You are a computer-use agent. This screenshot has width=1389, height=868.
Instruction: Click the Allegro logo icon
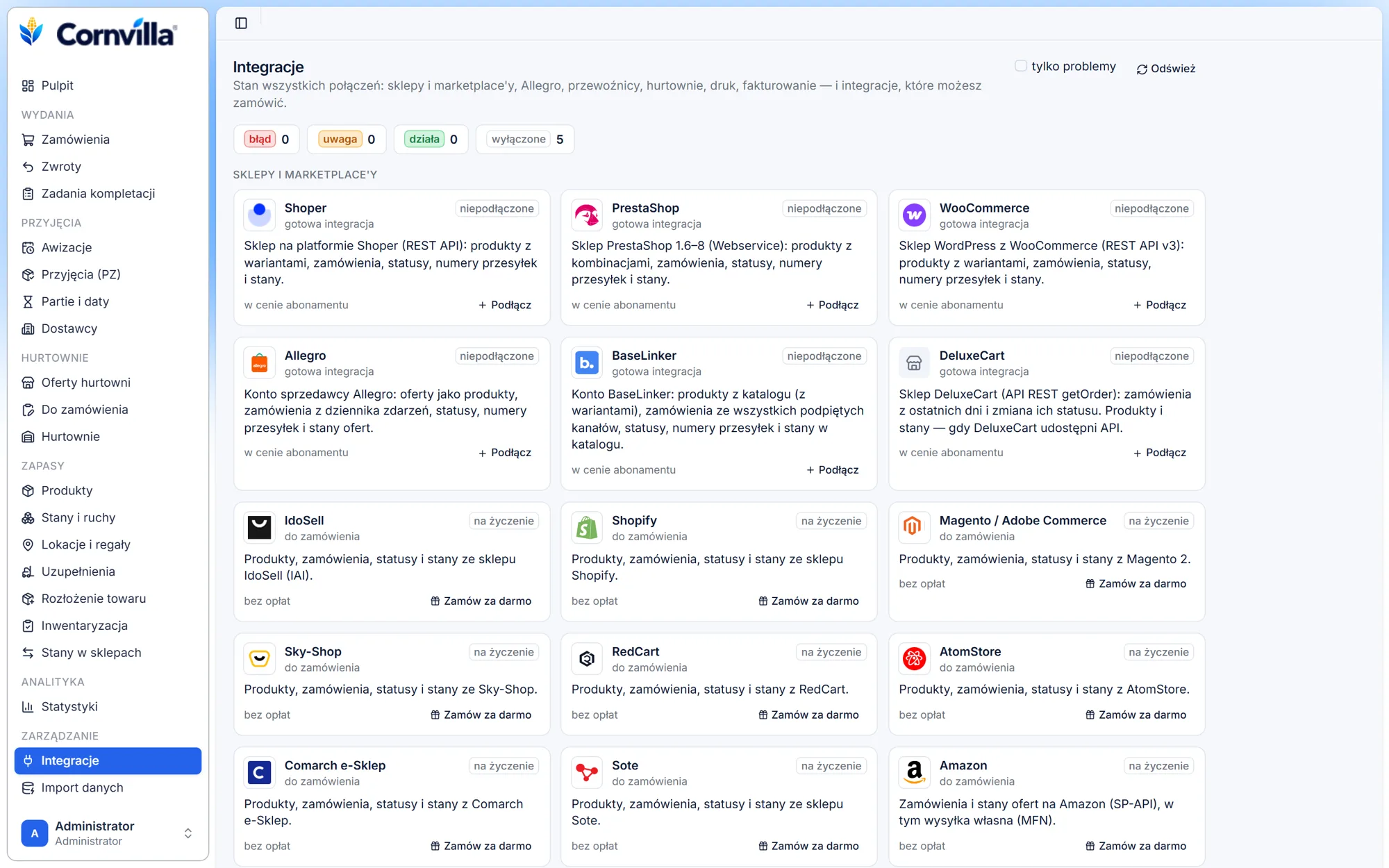point(259,362)
